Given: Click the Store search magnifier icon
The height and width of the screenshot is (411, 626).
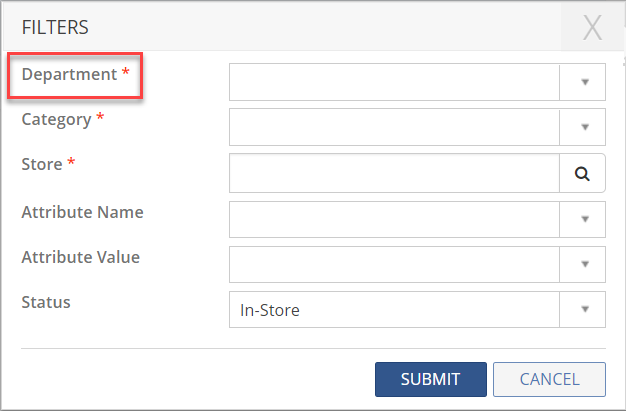Looking at the screenshot, I should coord(582,173).
